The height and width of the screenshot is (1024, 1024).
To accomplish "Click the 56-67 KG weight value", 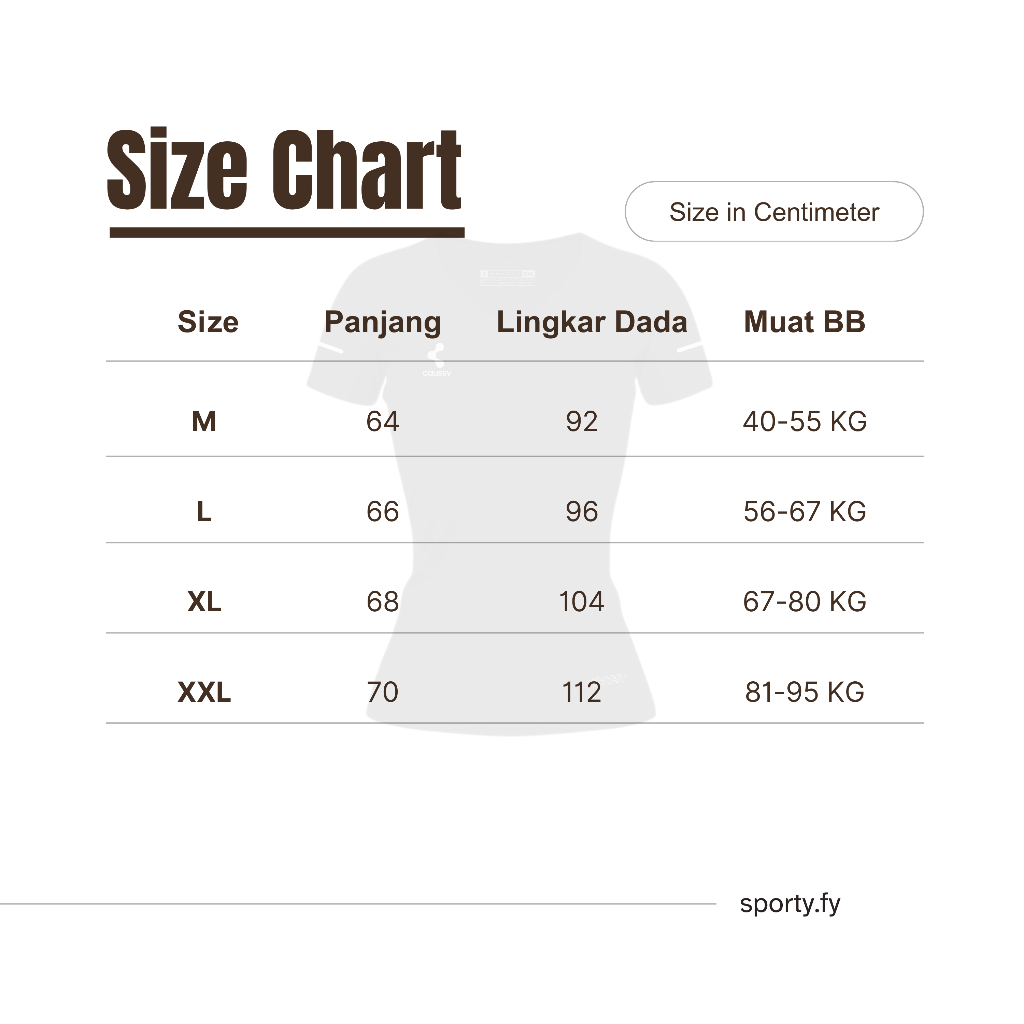I will click(805, 512).
